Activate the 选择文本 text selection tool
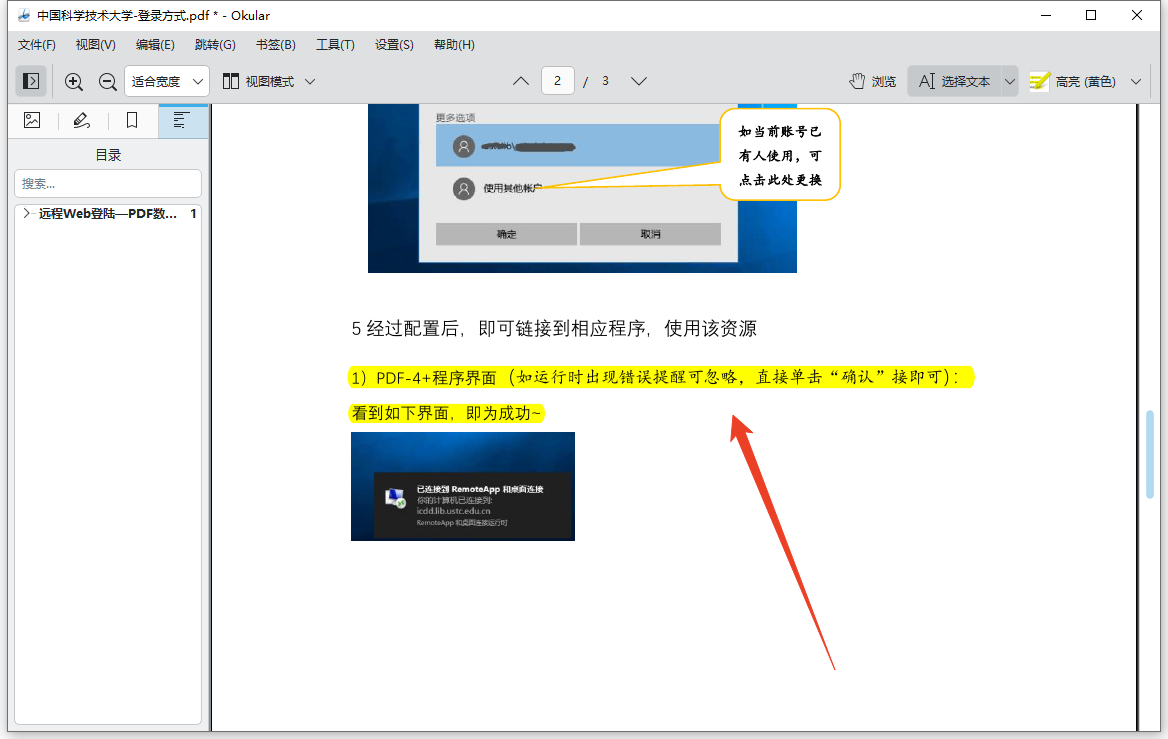 tap(955, 81)
